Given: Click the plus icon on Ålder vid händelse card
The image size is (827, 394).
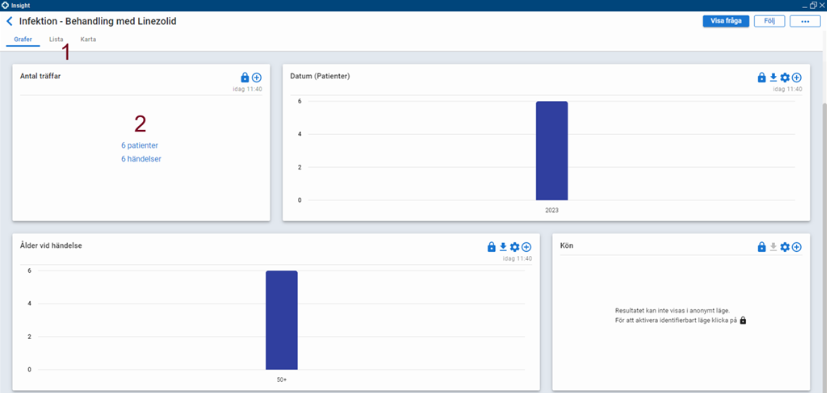Looking at the screenshot, I should tap(526, 247).
